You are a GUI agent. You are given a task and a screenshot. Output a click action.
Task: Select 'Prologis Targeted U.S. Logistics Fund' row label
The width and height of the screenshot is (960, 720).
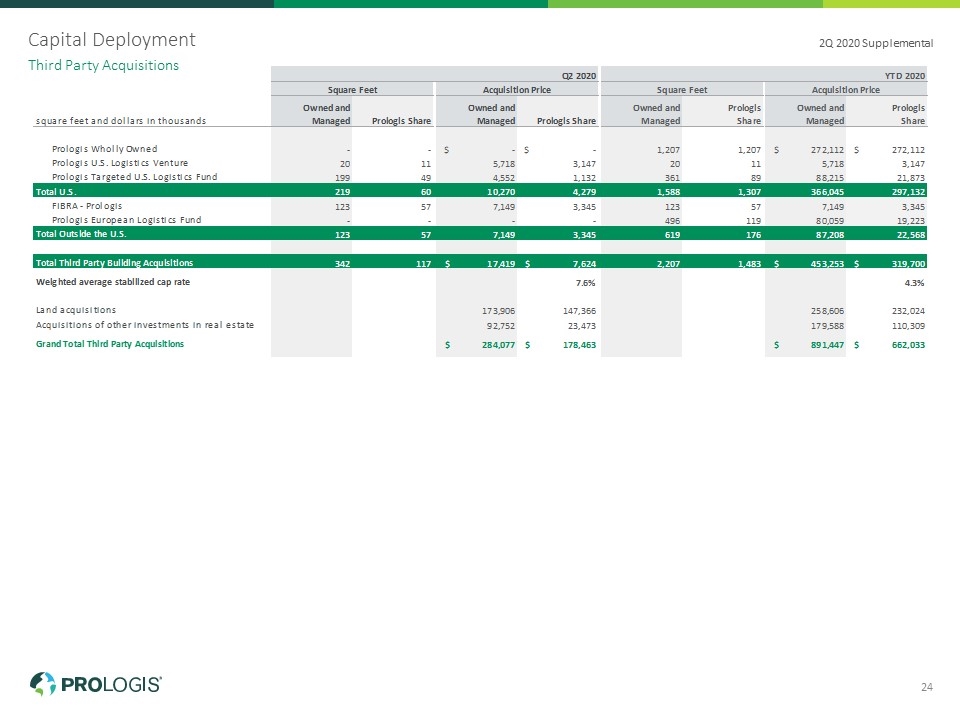pos(135,177)
